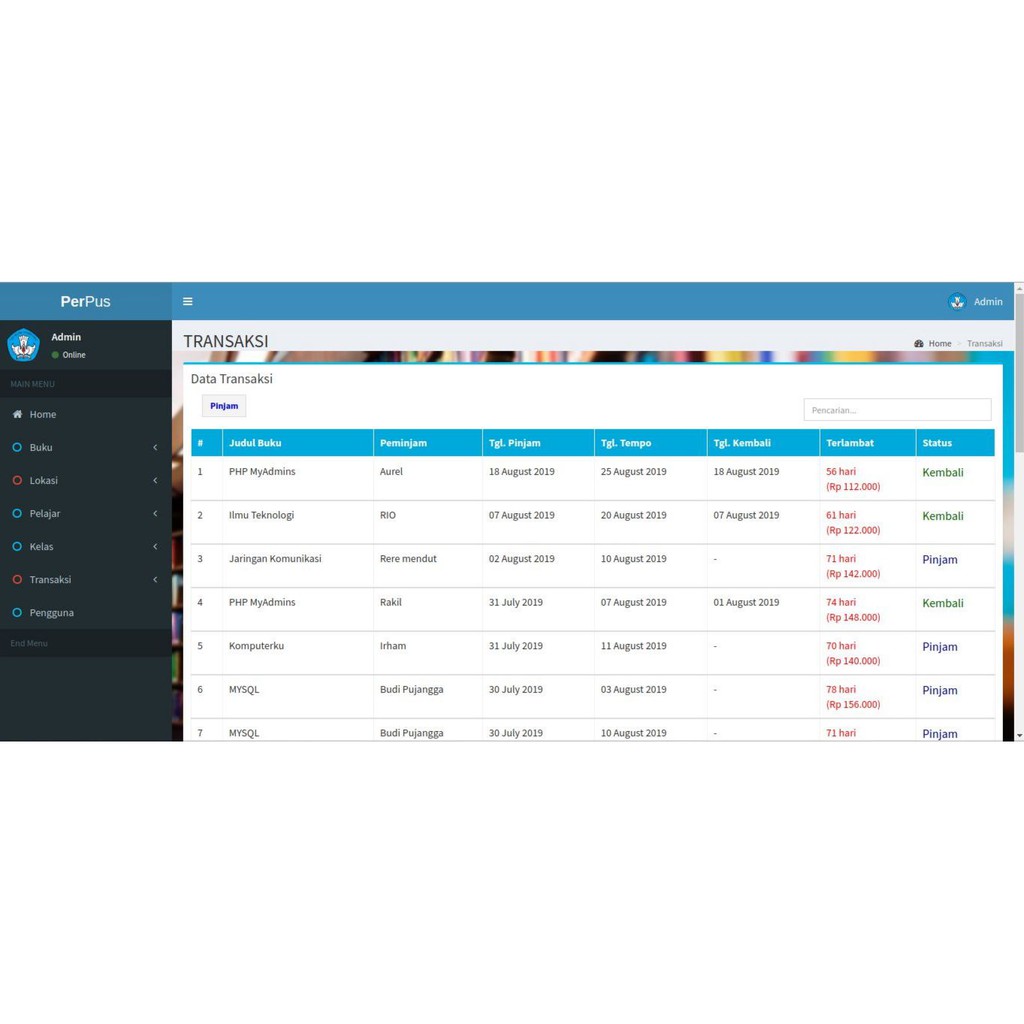This screenshot has width=1024, height=1024.
Task: Select the Ilmu Teknologi book title
Action: click(x=261, y=515)
